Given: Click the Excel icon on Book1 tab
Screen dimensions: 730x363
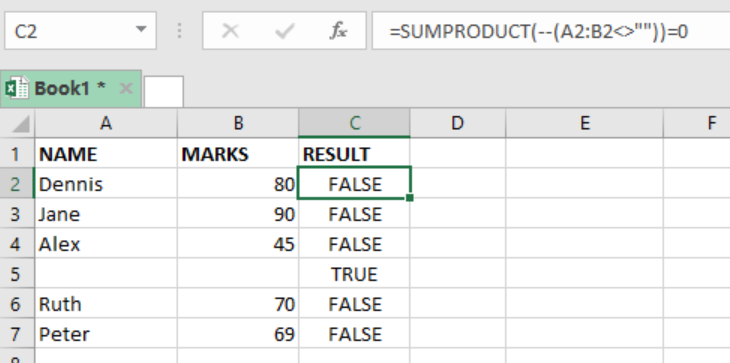Looking at the screenshot, I should pyautogui.click(x=17, y=88).
